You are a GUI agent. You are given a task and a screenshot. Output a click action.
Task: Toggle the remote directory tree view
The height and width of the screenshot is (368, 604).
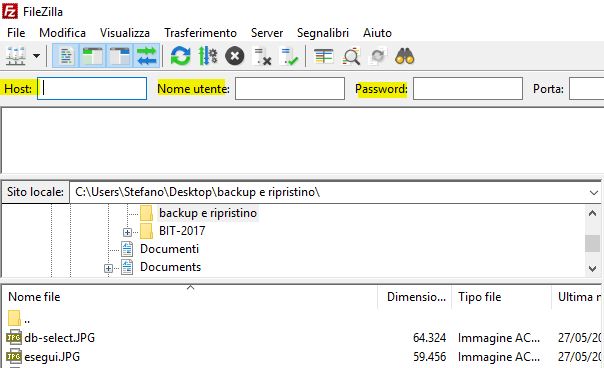[119, 56]
